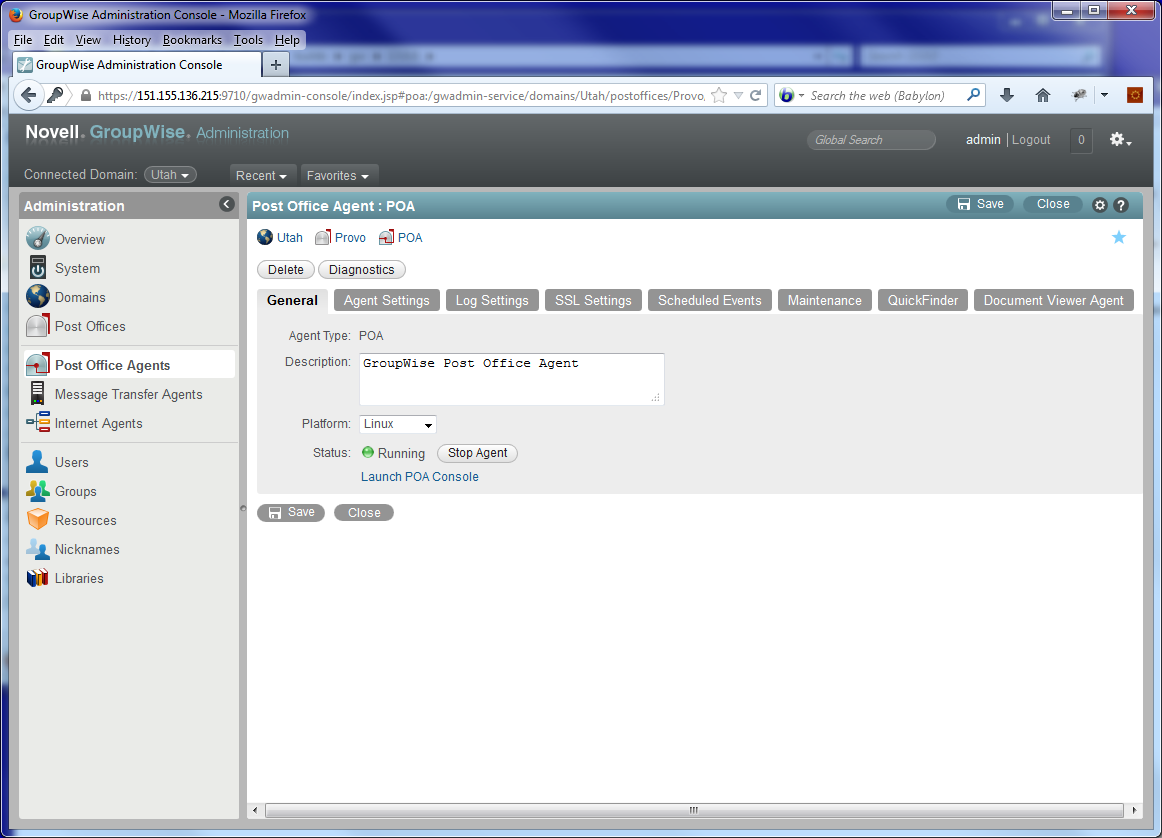Click the bottom Close button
The image size is (1162, 838).
(x=364, y=513)
